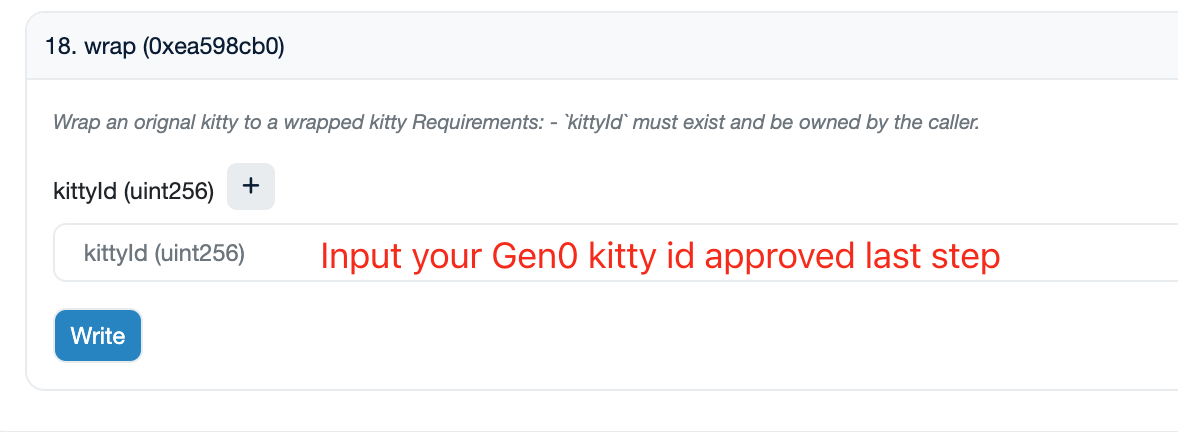Click the number 18 in wrap header
This screenshot has height=432, width=1178.
[55, 47]
